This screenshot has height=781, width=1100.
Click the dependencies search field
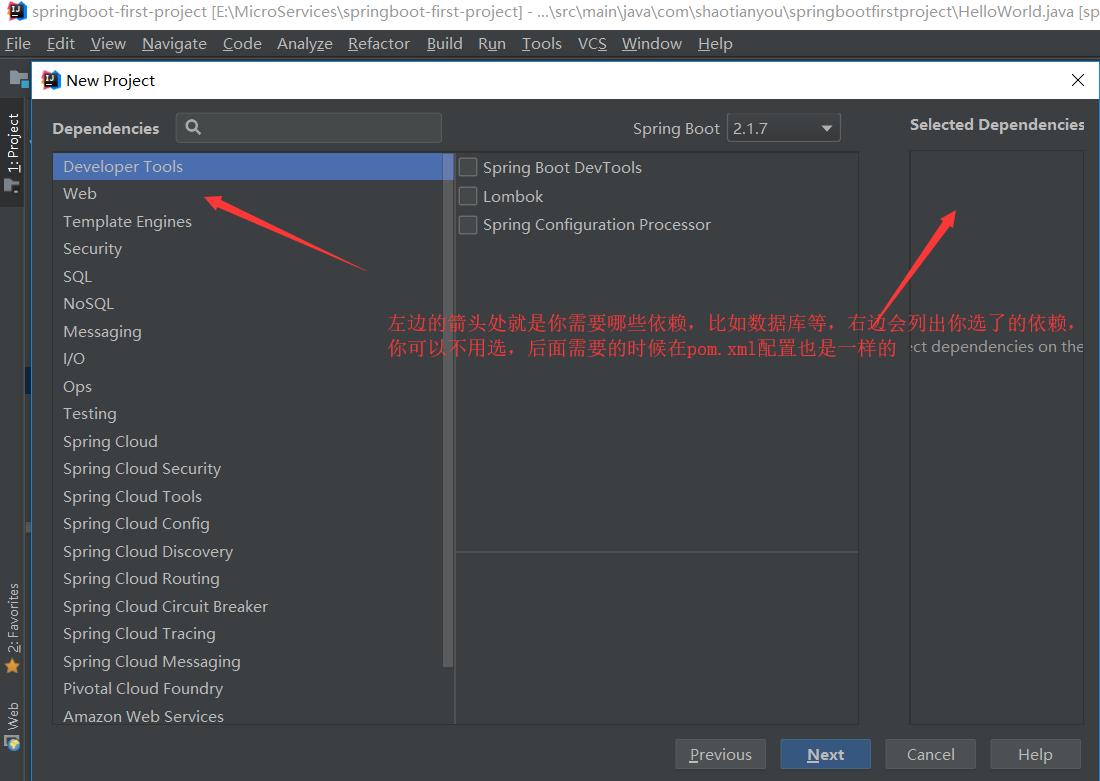[x=309, y=128]
